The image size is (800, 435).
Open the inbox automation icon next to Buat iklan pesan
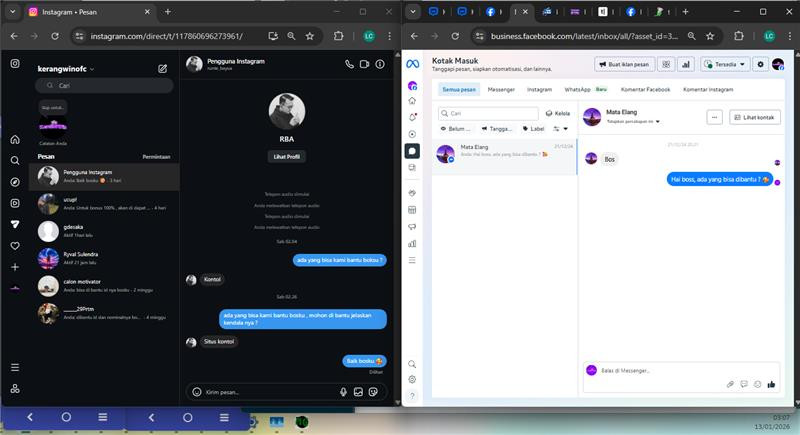666,64
